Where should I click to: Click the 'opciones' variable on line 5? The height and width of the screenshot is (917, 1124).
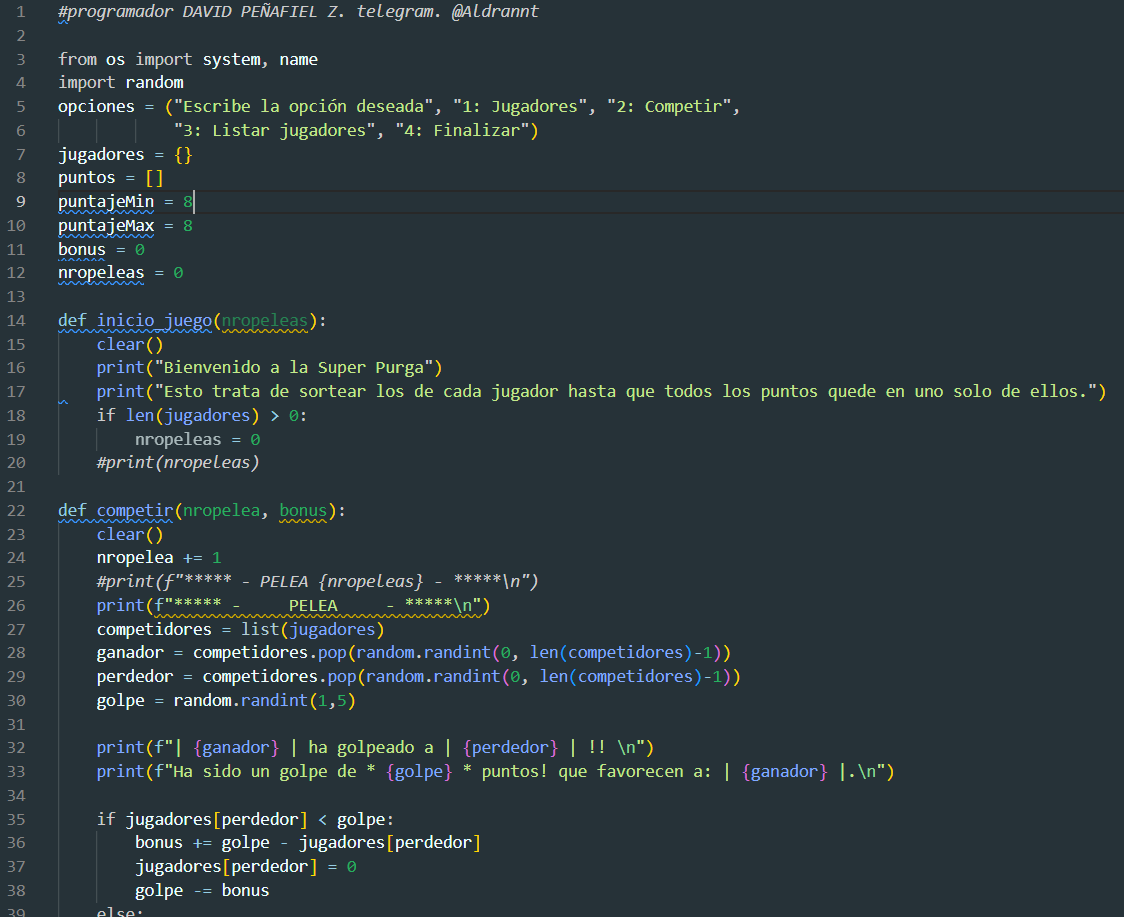[96, 107]
